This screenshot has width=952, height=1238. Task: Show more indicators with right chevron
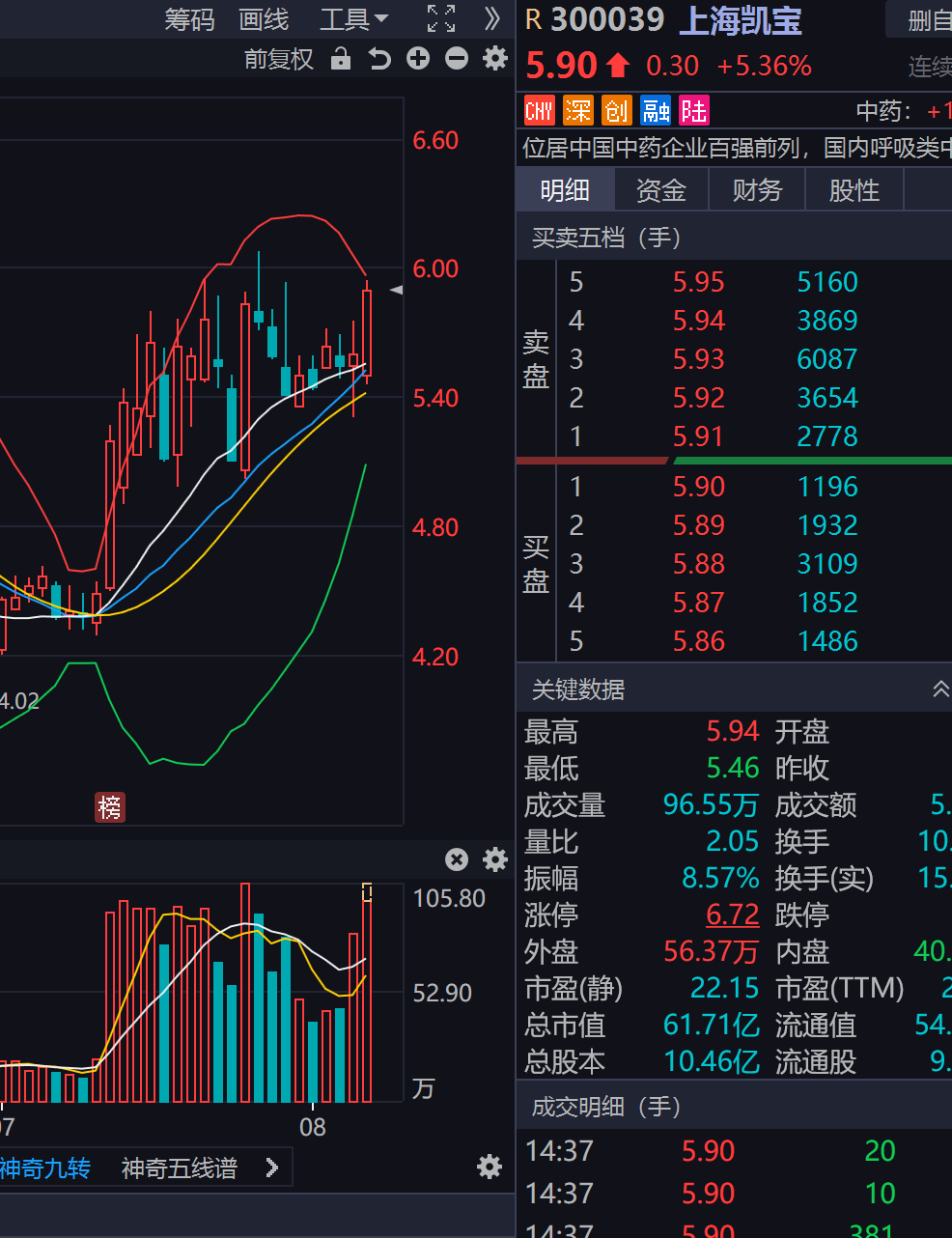tap(271, 1168)
